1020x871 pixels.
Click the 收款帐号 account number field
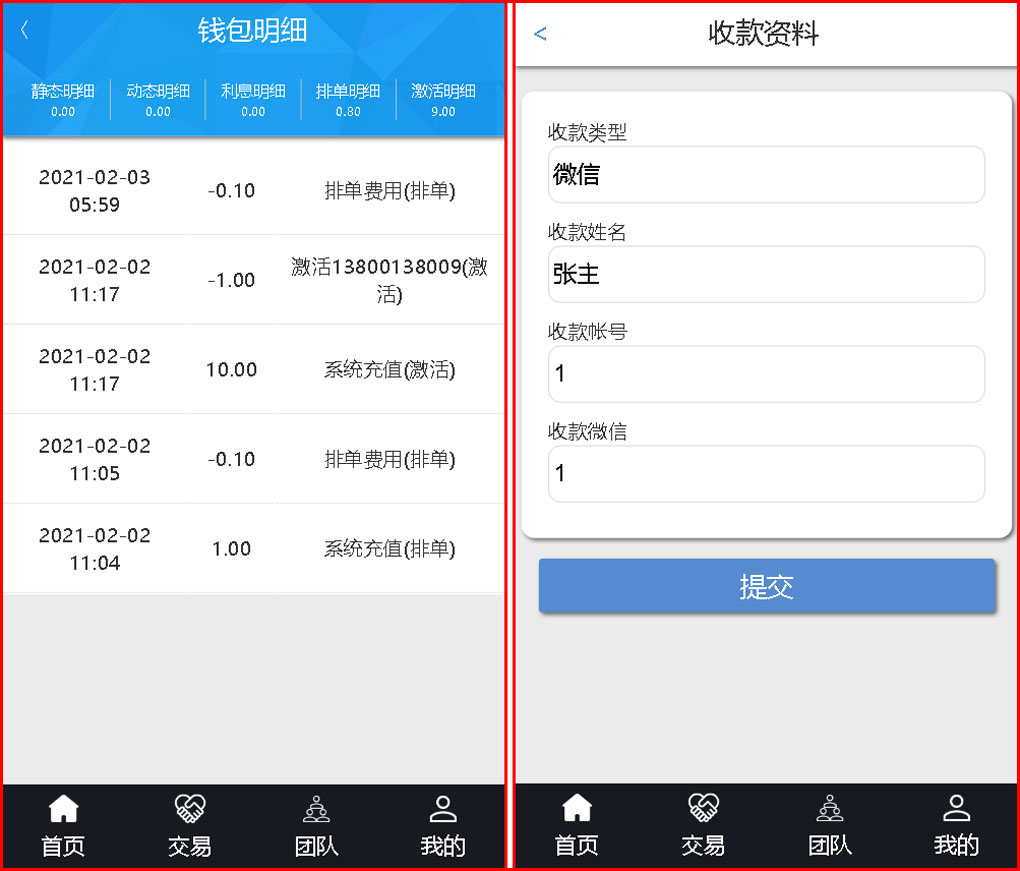tap(766, 374)
